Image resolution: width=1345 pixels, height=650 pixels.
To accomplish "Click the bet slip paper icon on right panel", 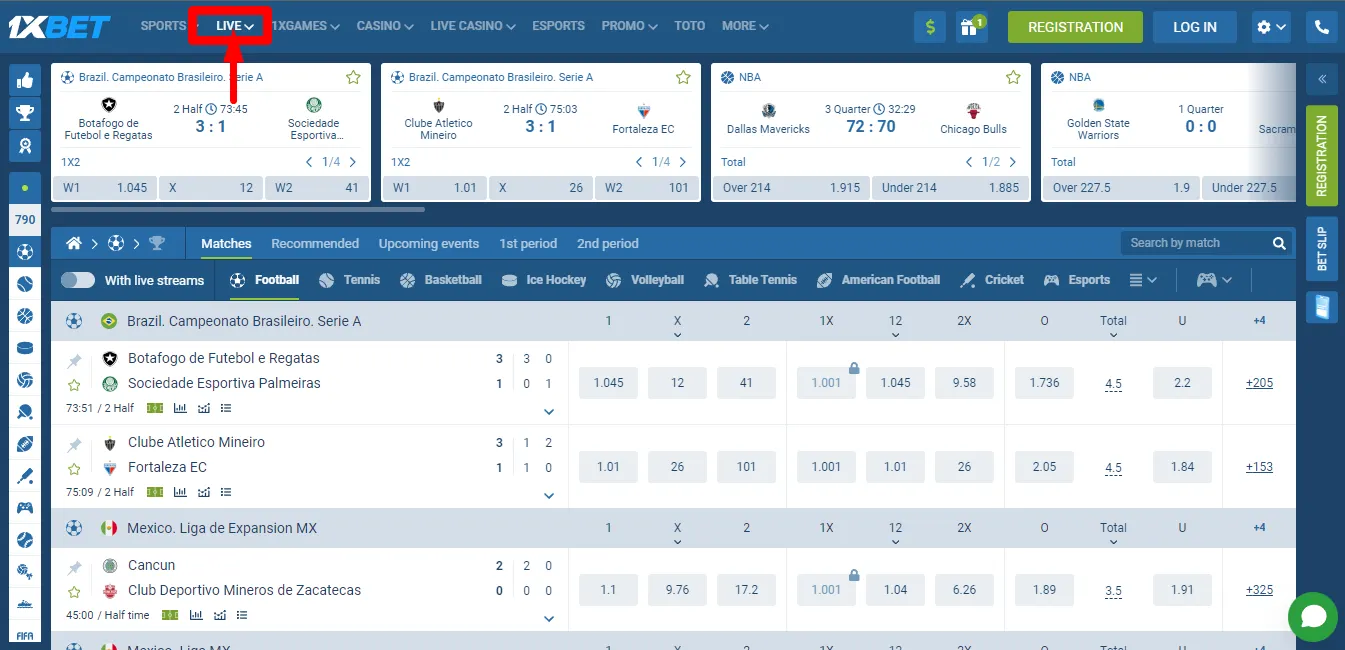I will click(x=1322, y=307).
